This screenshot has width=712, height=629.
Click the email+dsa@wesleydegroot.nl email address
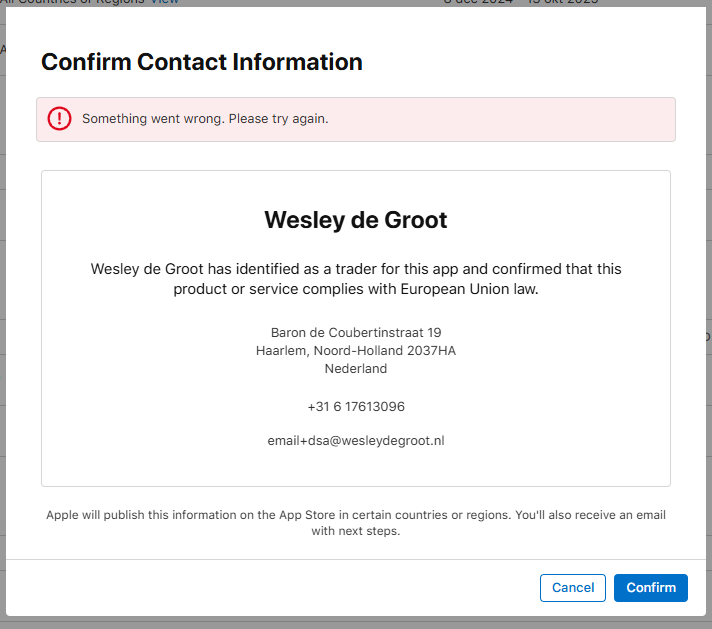coord(356,440)
